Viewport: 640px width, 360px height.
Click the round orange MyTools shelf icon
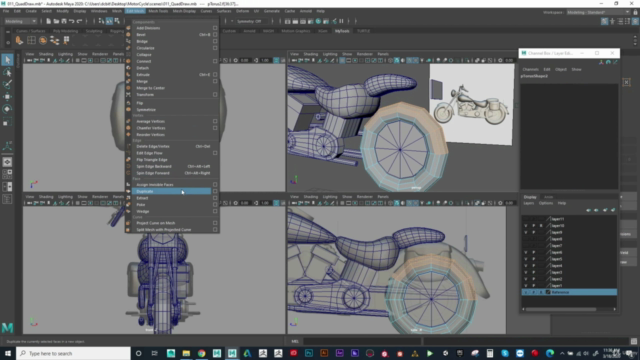point(43,40)
